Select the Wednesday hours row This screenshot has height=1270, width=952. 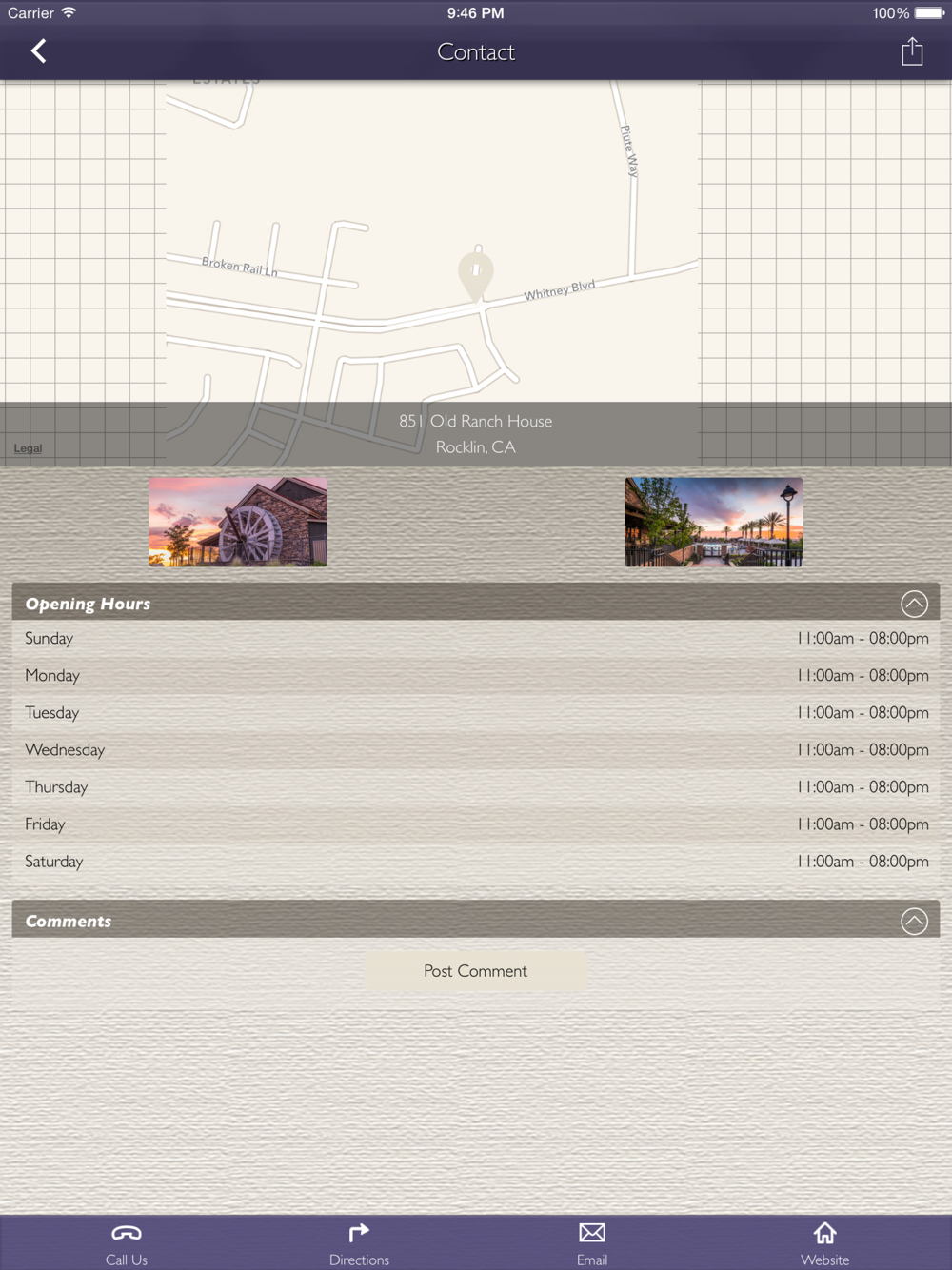pyautogui.click(x=476, y=750)
